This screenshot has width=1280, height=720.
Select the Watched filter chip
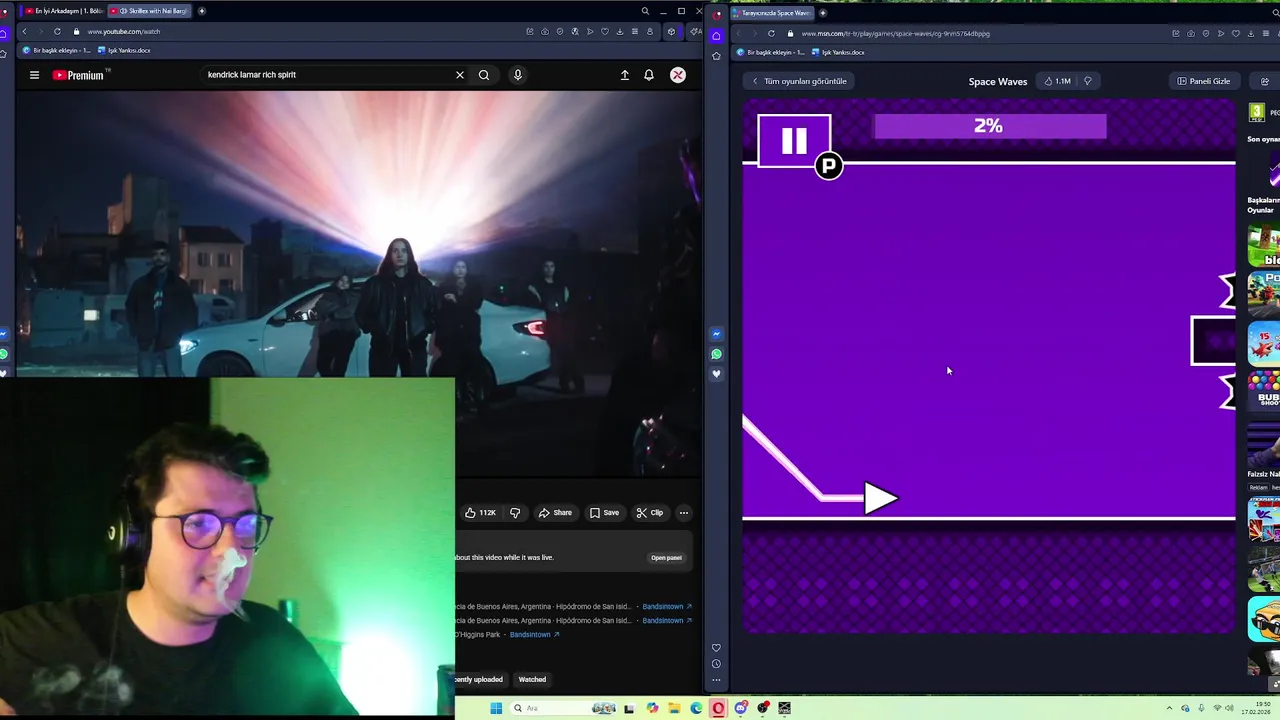[532, 680]
